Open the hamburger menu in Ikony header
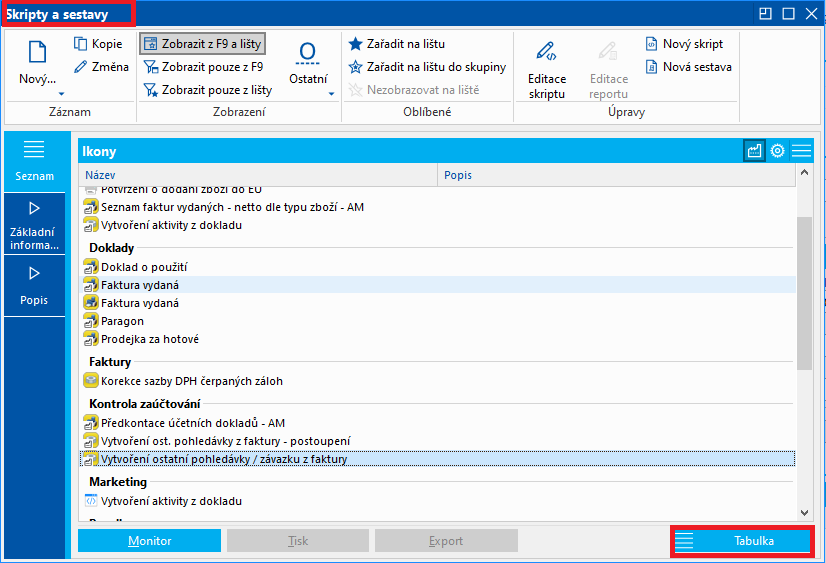 point(801,151)
